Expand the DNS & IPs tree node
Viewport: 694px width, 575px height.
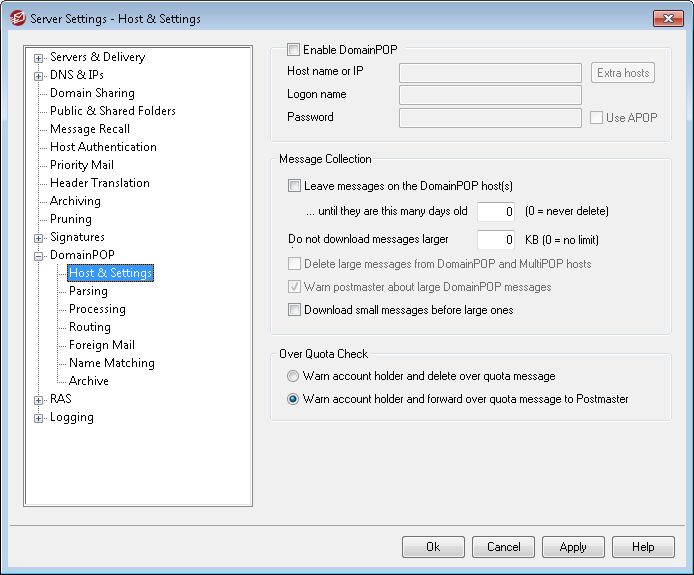point(39,77)
